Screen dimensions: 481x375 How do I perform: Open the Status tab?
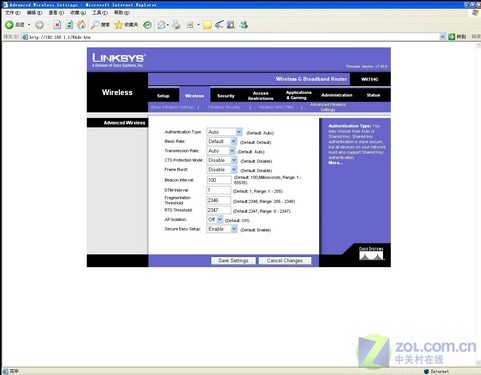pyautogui.click(x=373, y=95)
